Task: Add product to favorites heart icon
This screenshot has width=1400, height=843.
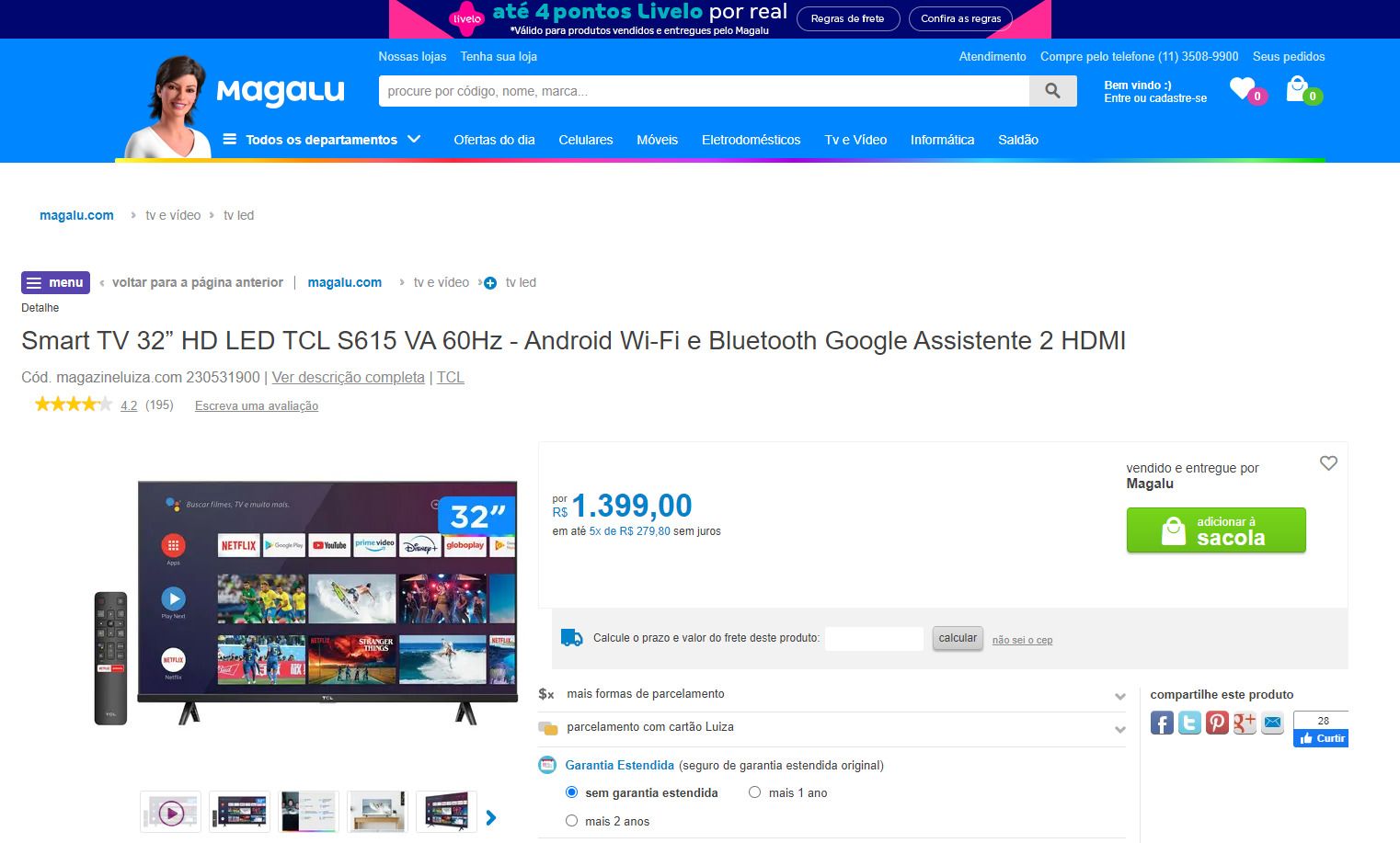Action: click(1328, 463)
